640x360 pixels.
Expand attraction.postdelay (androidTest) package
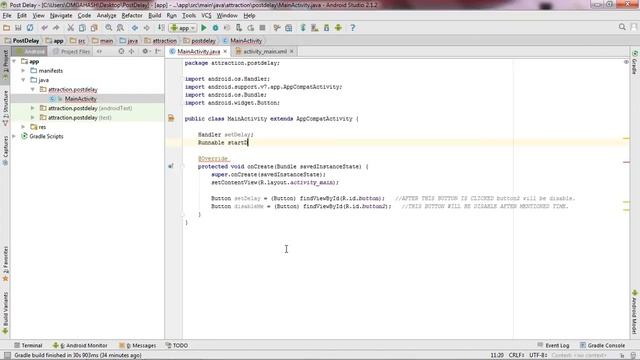pyautogui.click(x=33, y=108)
